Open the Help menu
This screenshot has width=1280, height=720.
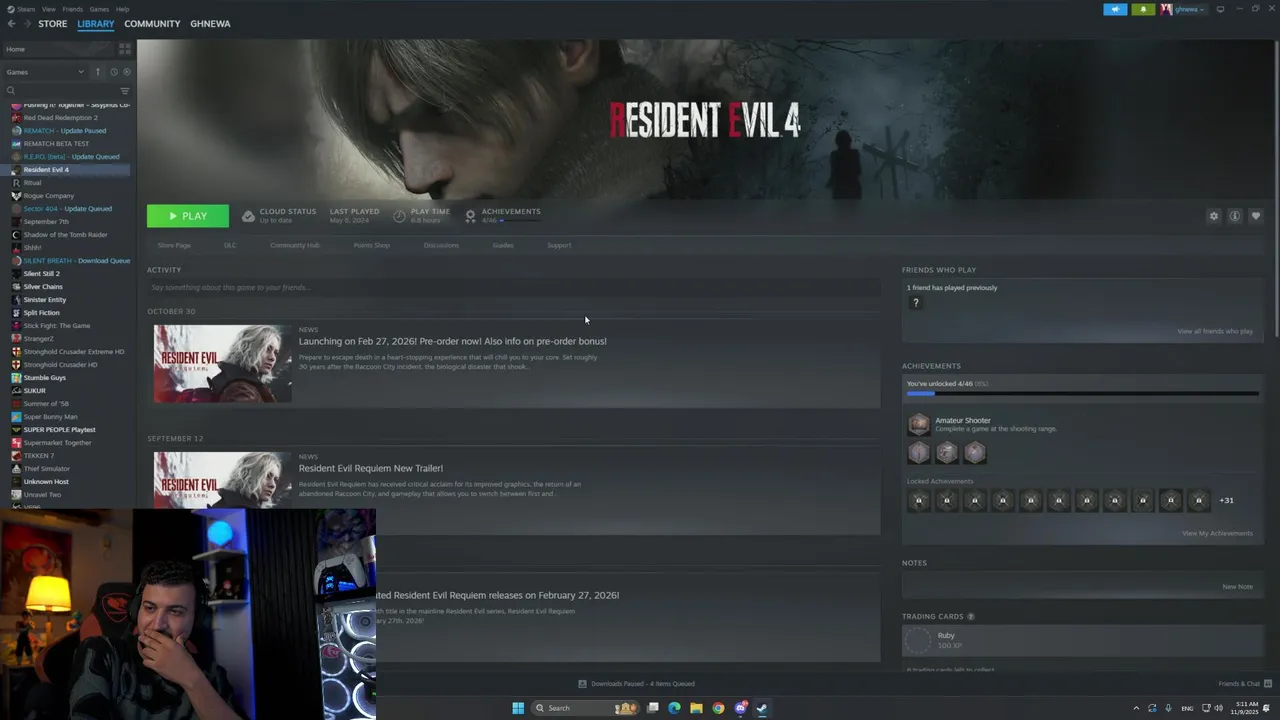(x=122, y=9)
